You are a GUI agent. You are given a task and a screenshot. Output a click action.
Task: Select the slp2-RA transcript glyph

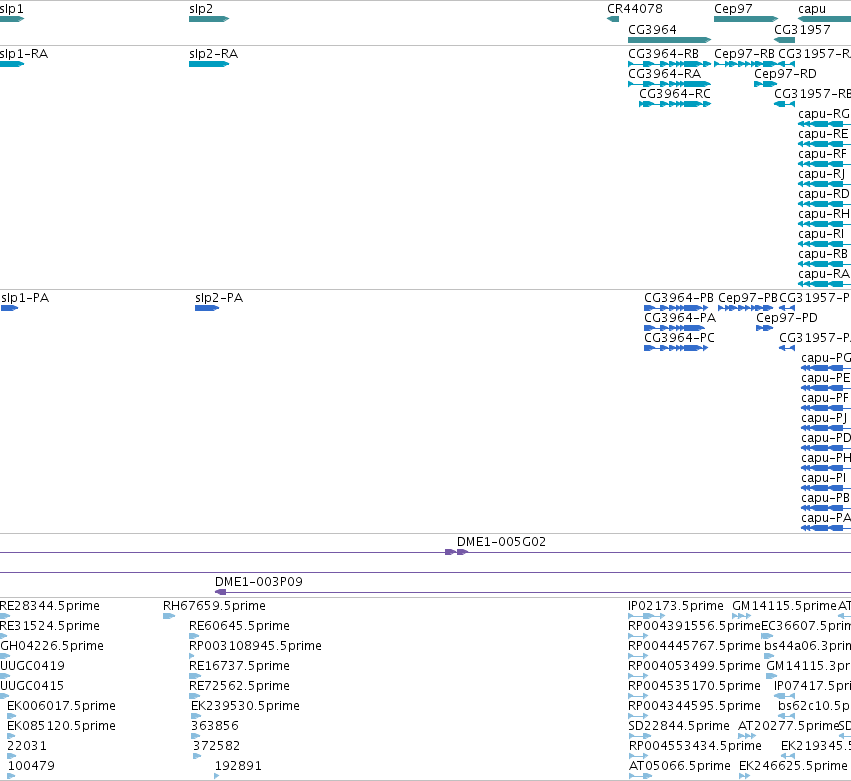click(209, 64)
